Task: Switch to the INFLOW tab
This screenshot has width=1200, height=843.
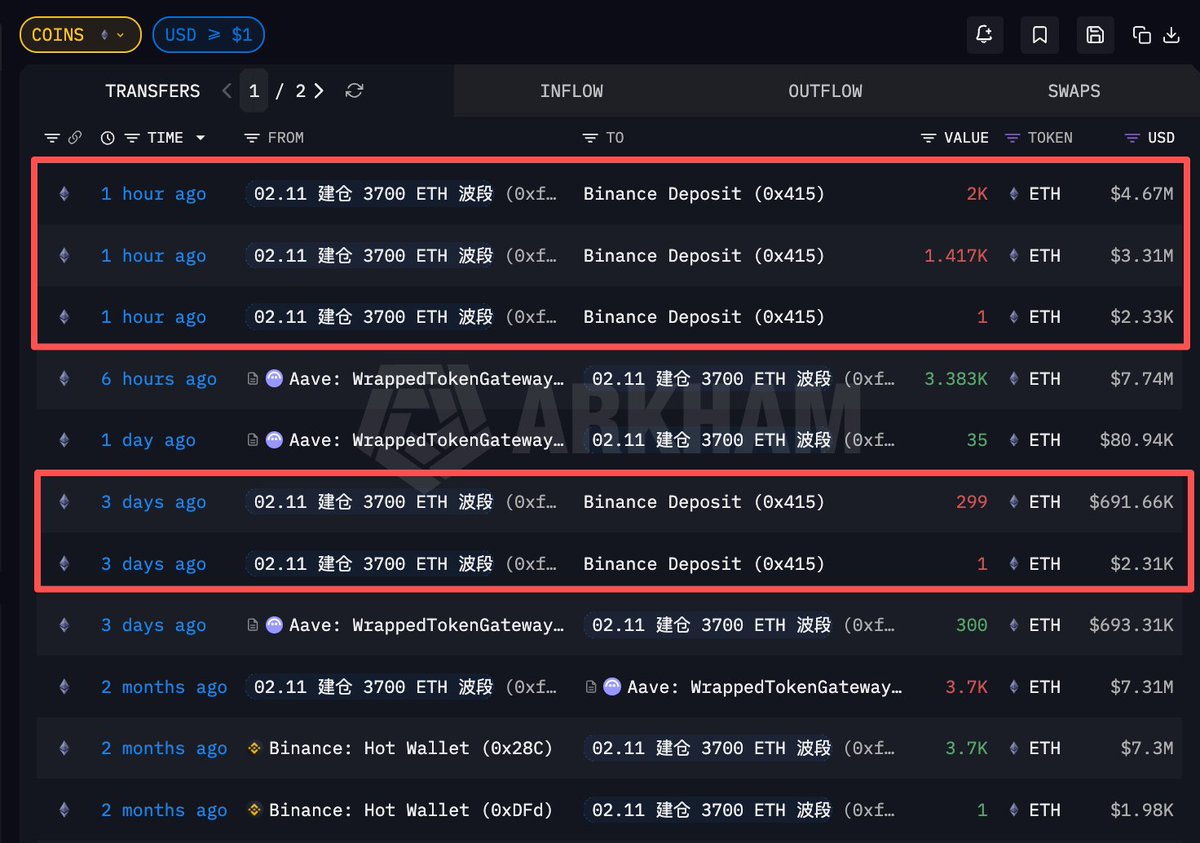Action: coord(571,91)
